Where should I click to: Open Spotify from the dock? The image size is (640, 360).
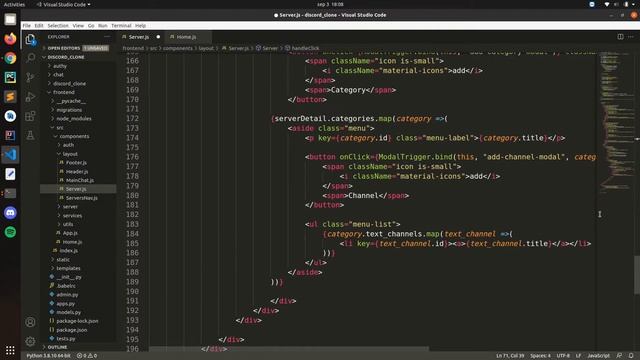(10, 232)
